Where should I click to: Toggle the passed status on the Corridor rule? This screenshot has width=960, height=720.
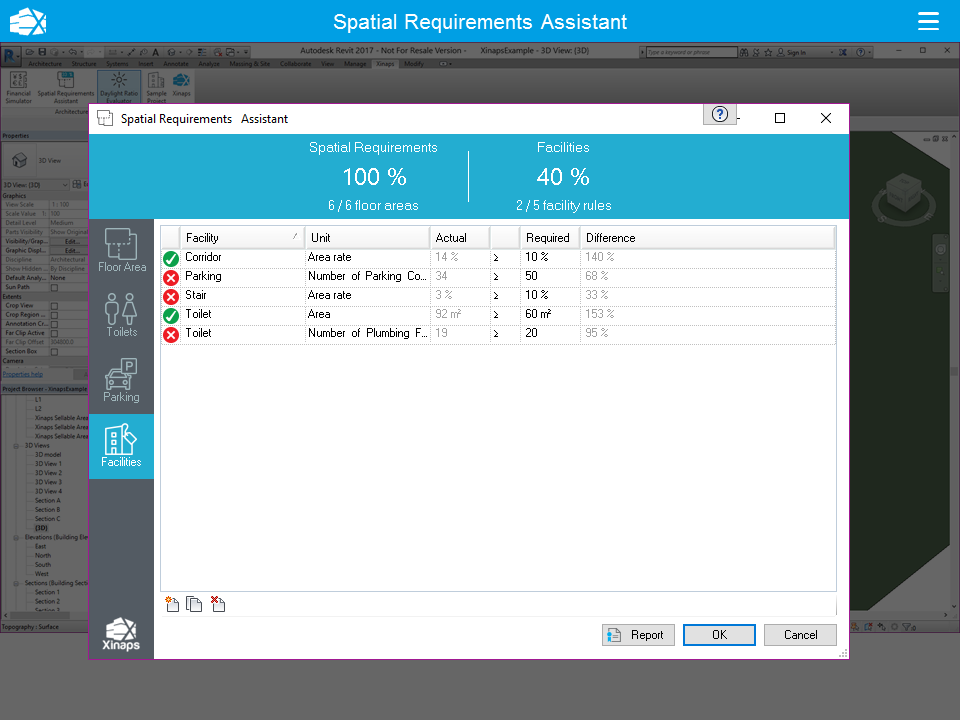[170, 257]
